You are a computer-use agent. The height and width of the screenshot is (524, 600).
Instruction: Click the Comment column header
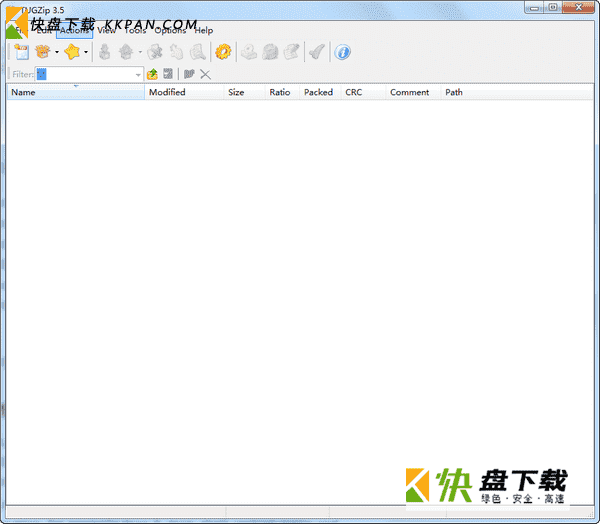click(413, 92)
